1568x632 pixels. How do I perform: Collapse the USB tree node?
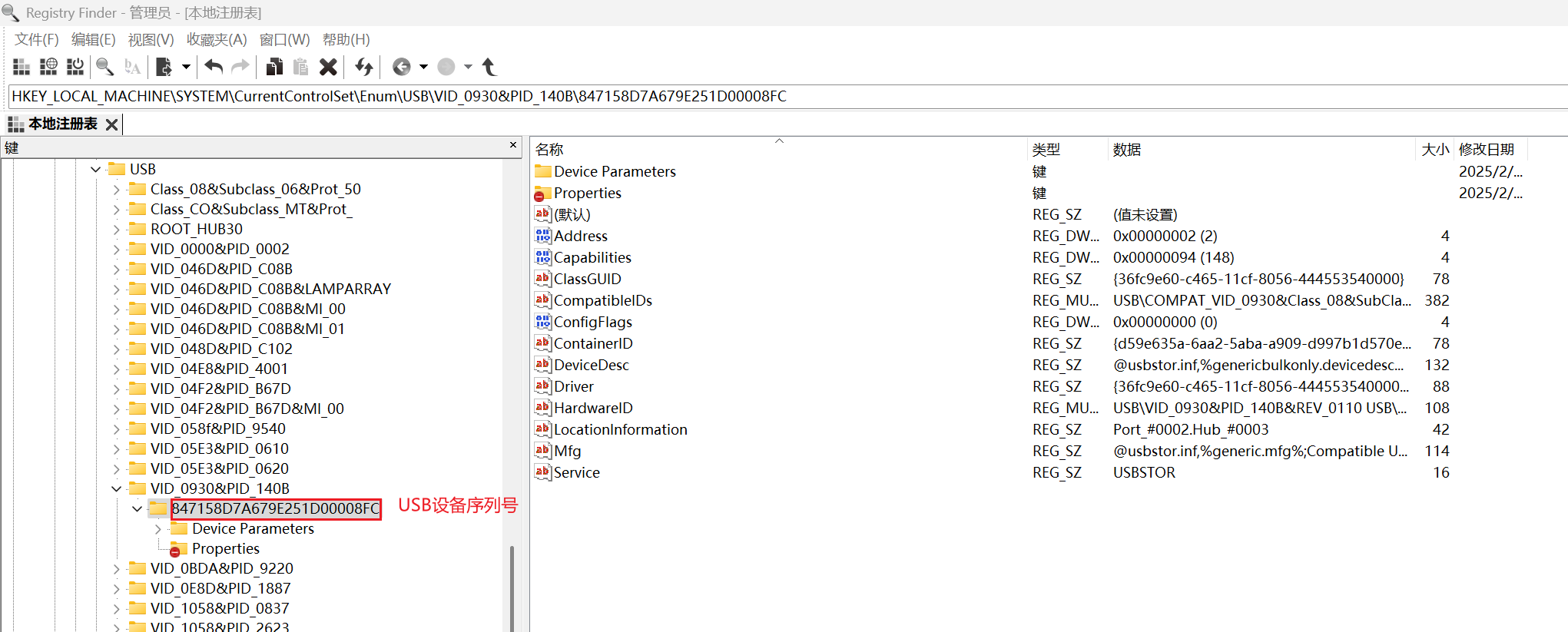click(95, 169)
